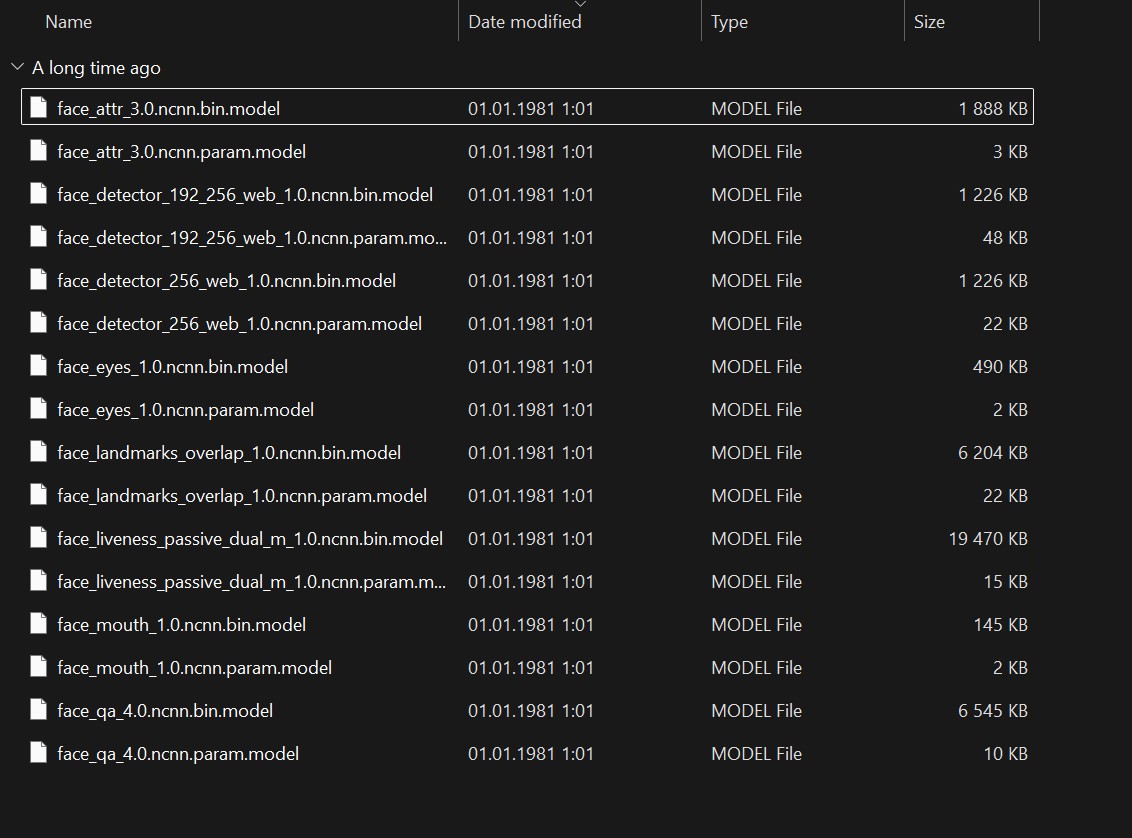The width and height of the screenshot is (1132, 838).
Task: Select face_eyes_1.0.ncnn.param.model file name
Action: (186, 409)
